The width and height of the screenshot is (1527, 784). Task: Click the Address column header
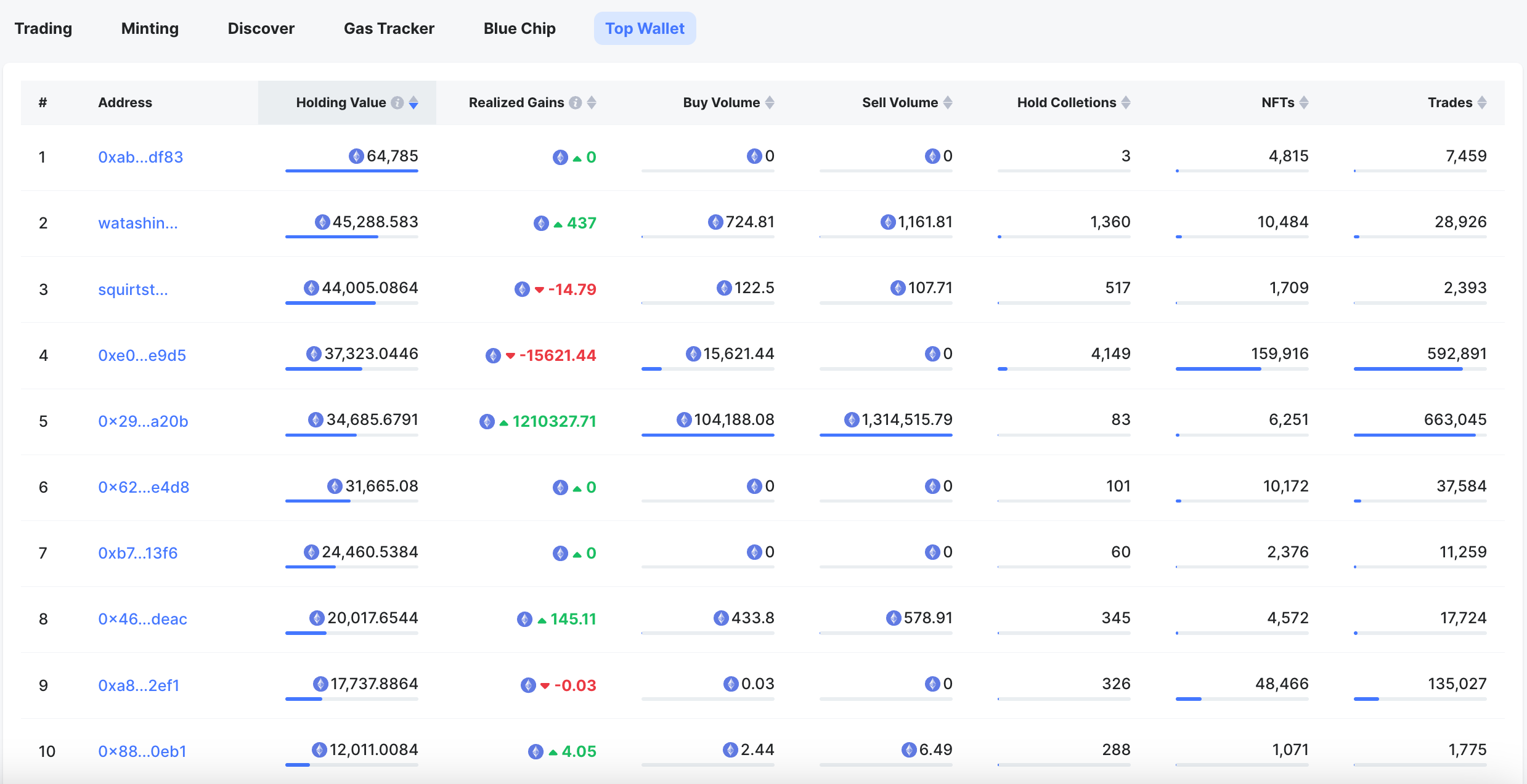[x=125, y=103]
